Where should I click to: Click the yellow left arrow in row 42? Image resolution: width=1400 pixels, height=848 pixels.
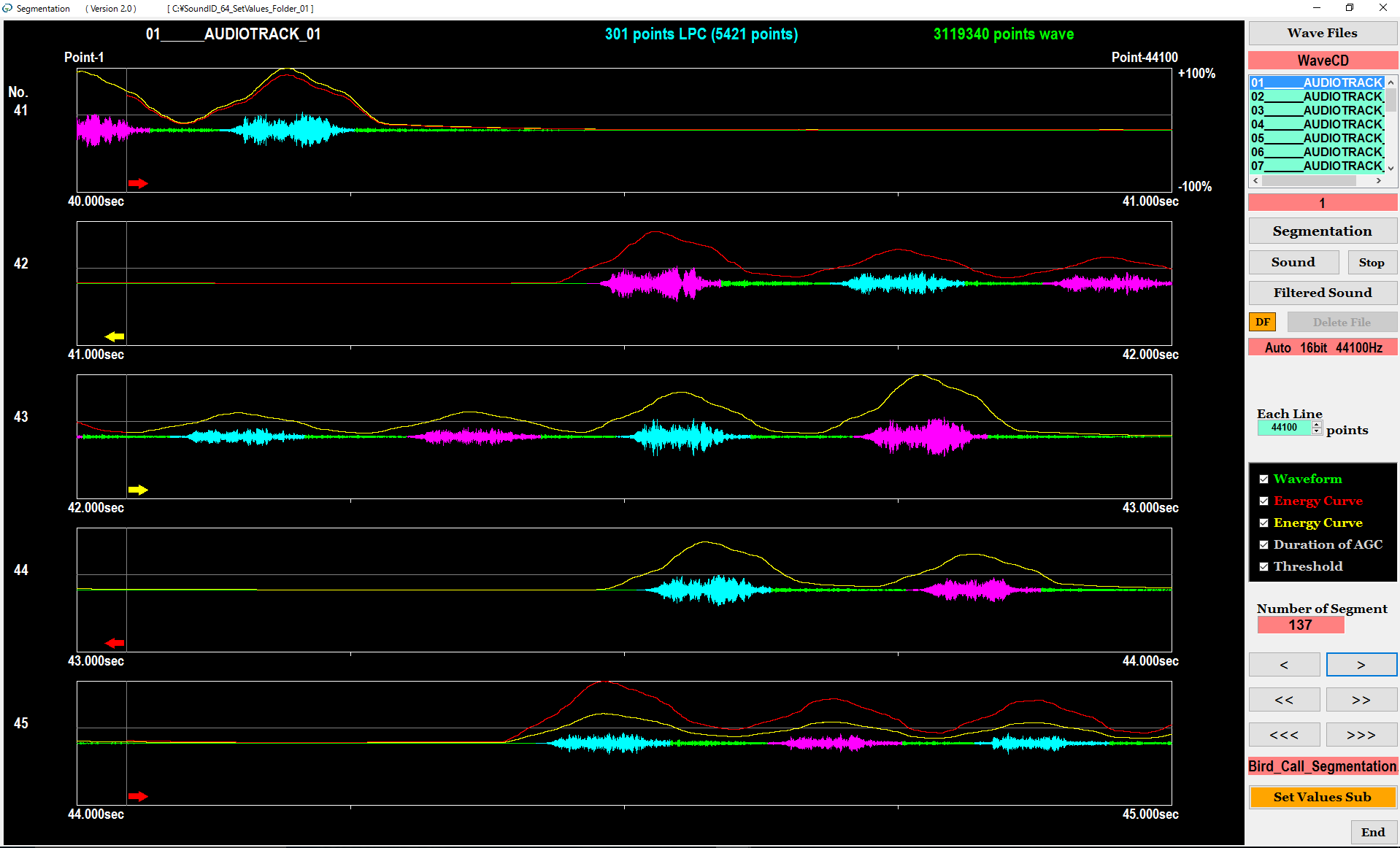point(115,336)
